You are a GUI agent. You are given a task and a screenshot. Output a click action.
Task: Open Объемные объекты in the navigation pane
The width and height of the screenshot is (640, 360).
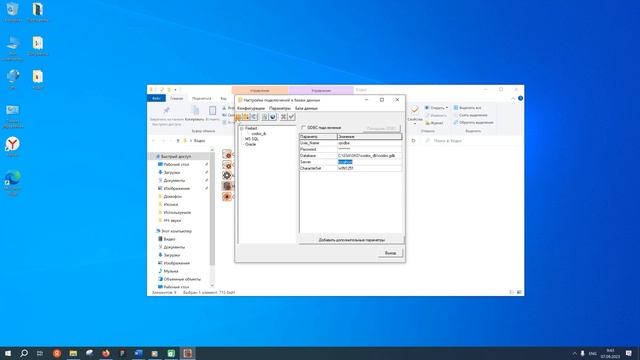point(182,279)
